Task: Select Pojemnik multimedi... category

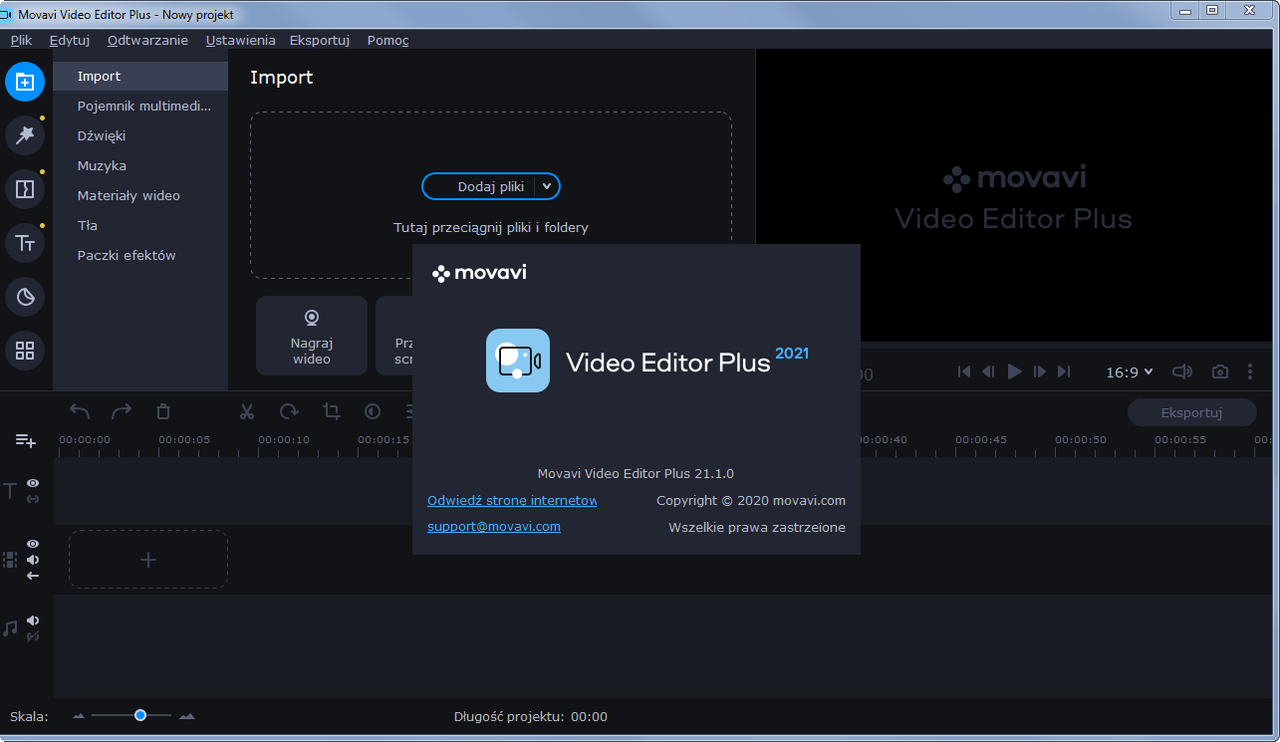Action: coord(141,106)
